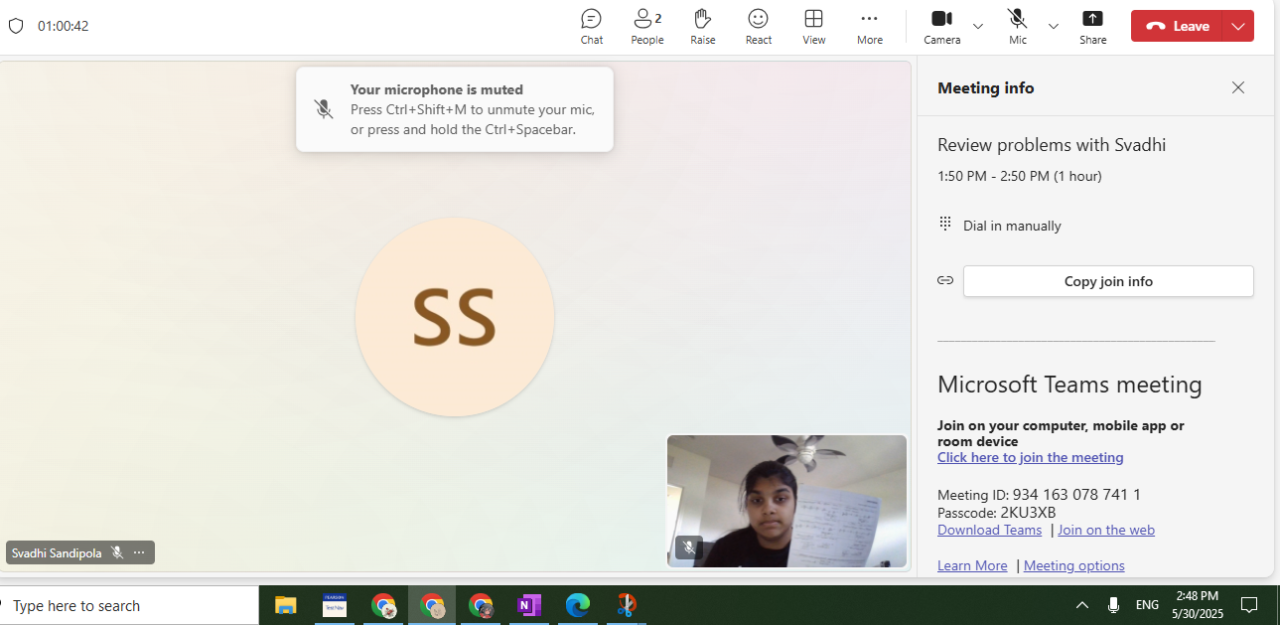Image resolution: width=1280 pixels, height=625 pixels.
Task: Click the Share screen icon
Action: point(1092,26)
